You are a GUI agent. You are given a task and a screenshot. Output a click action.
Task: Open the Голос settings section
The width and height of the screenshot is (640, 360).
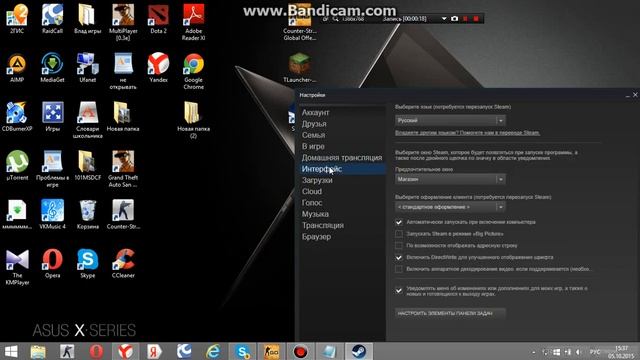(312, 203)
